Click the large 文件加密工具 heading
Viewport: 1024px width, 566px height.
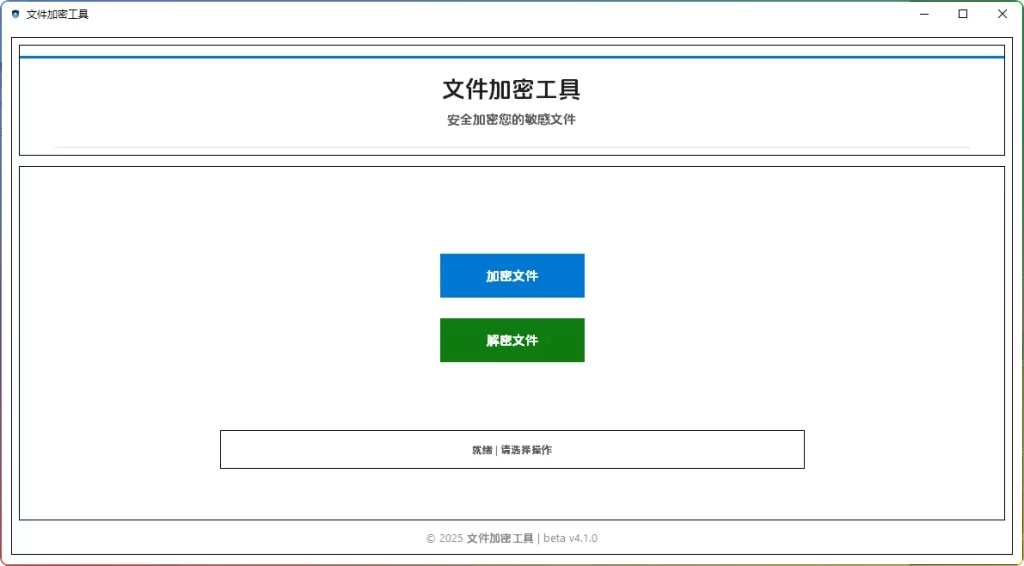(x=512, y=89)
